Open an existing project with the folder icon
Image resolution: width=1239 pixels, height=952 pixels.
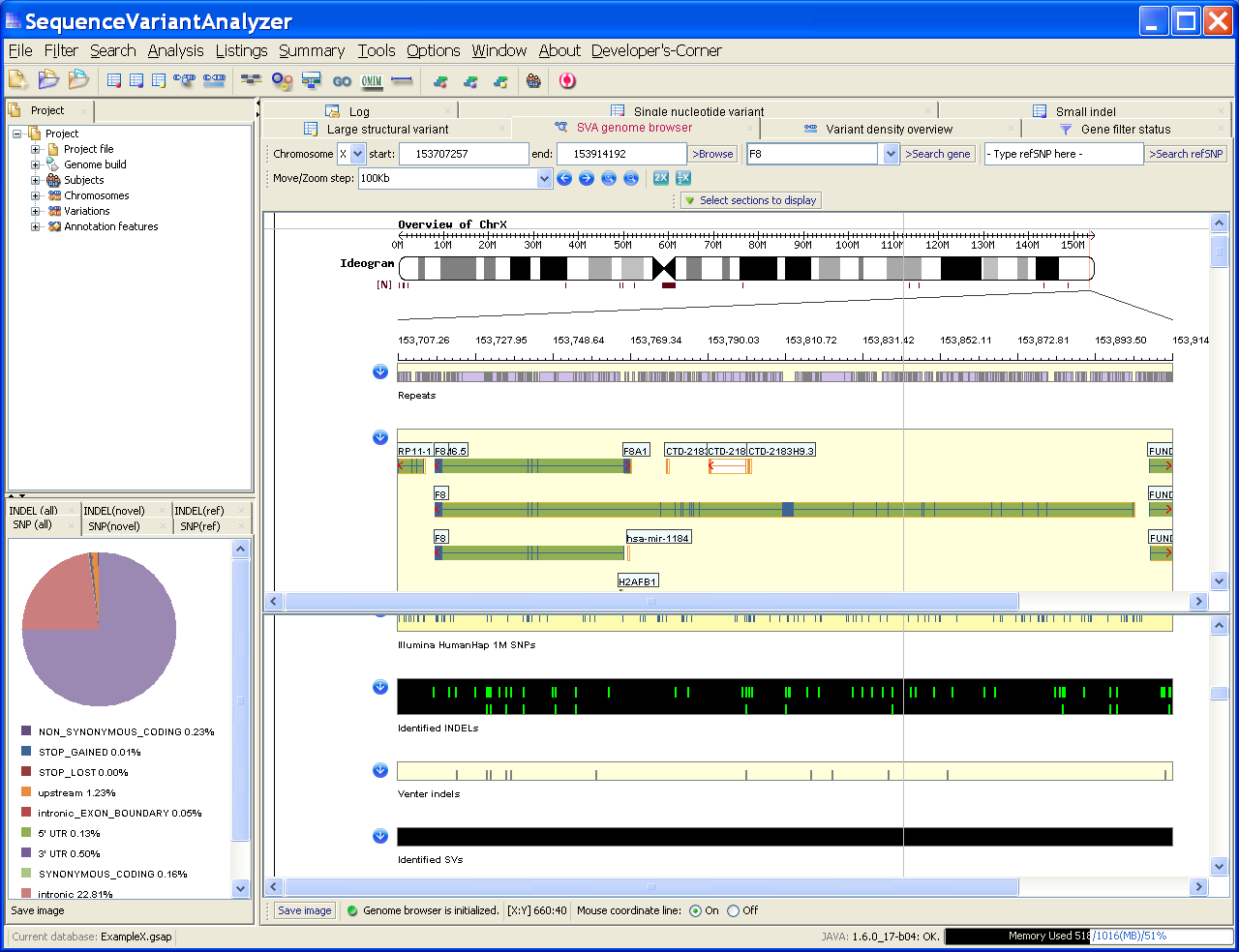(47, 80)
